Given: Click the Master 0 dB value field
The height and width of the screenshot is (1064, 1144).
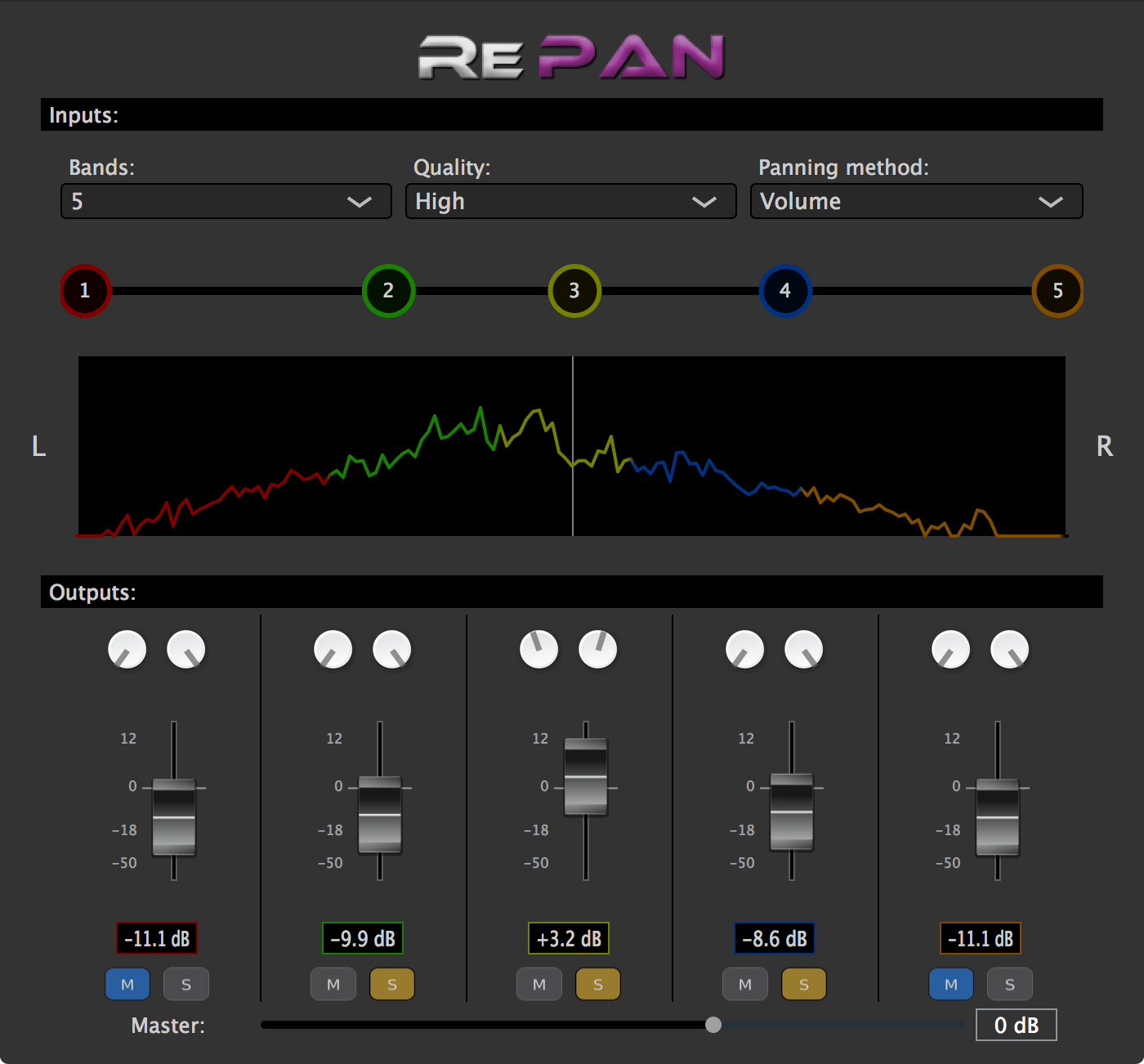Looking at the screenshot, I should tap(1017, 1025).
